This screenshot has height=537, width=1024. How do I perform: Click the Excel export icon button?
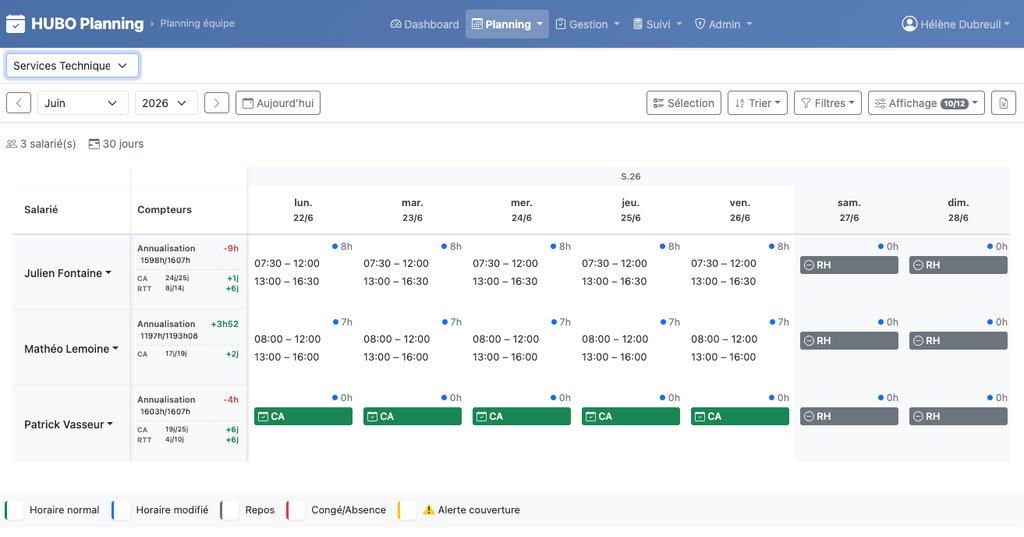coord(1003,103)
